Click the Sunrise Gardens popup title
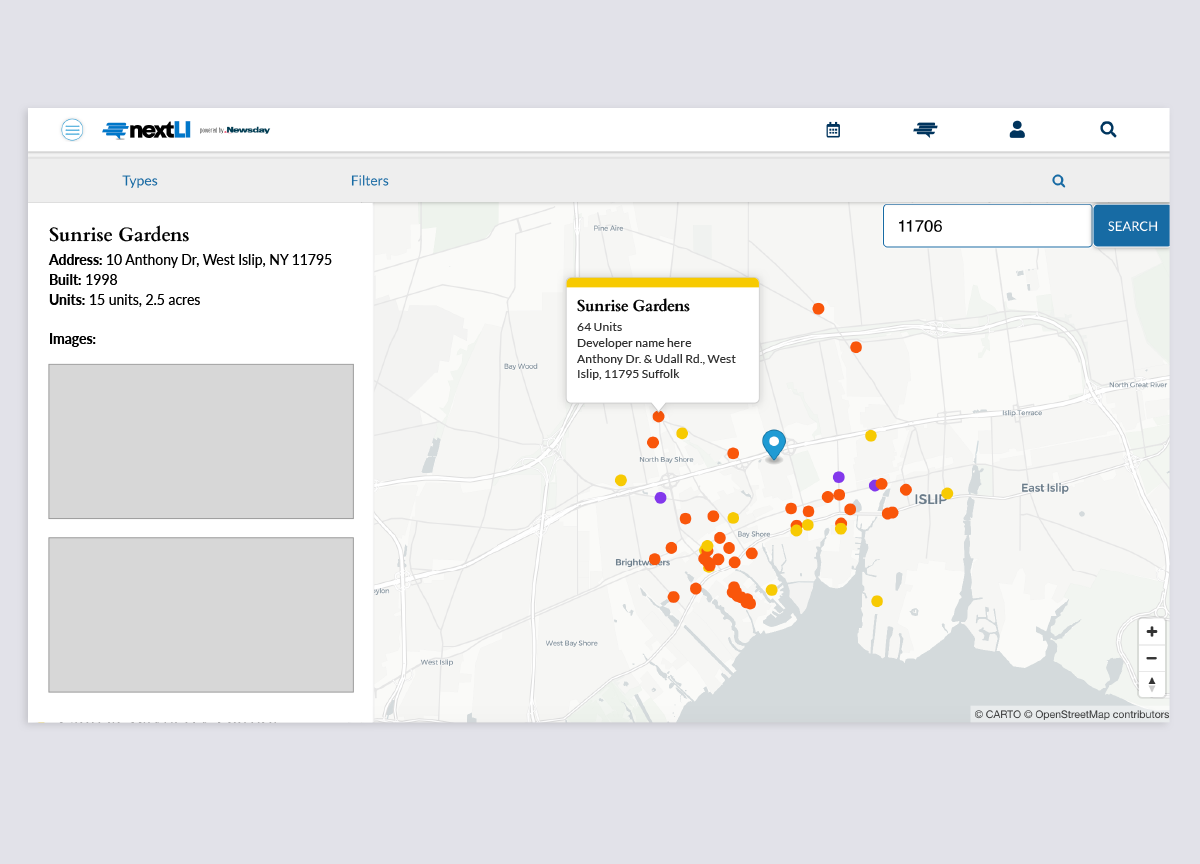This screenshot has width=1200, height=864. pos(633,306)
